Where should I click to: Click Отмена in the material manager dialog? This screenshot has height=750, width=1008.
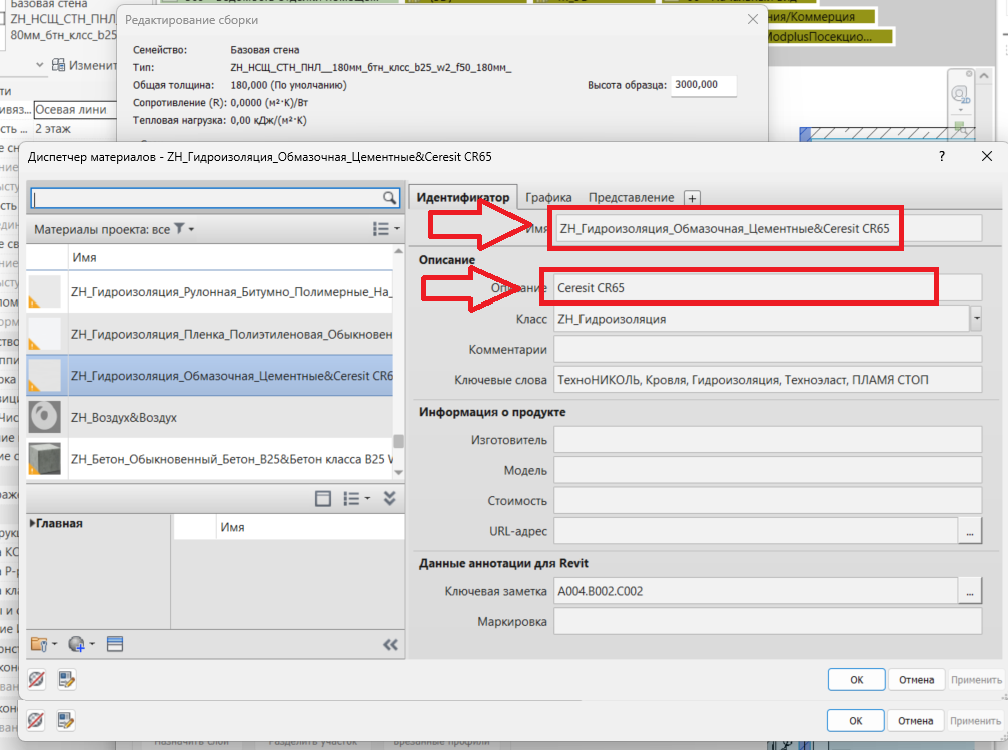point(916,679)
